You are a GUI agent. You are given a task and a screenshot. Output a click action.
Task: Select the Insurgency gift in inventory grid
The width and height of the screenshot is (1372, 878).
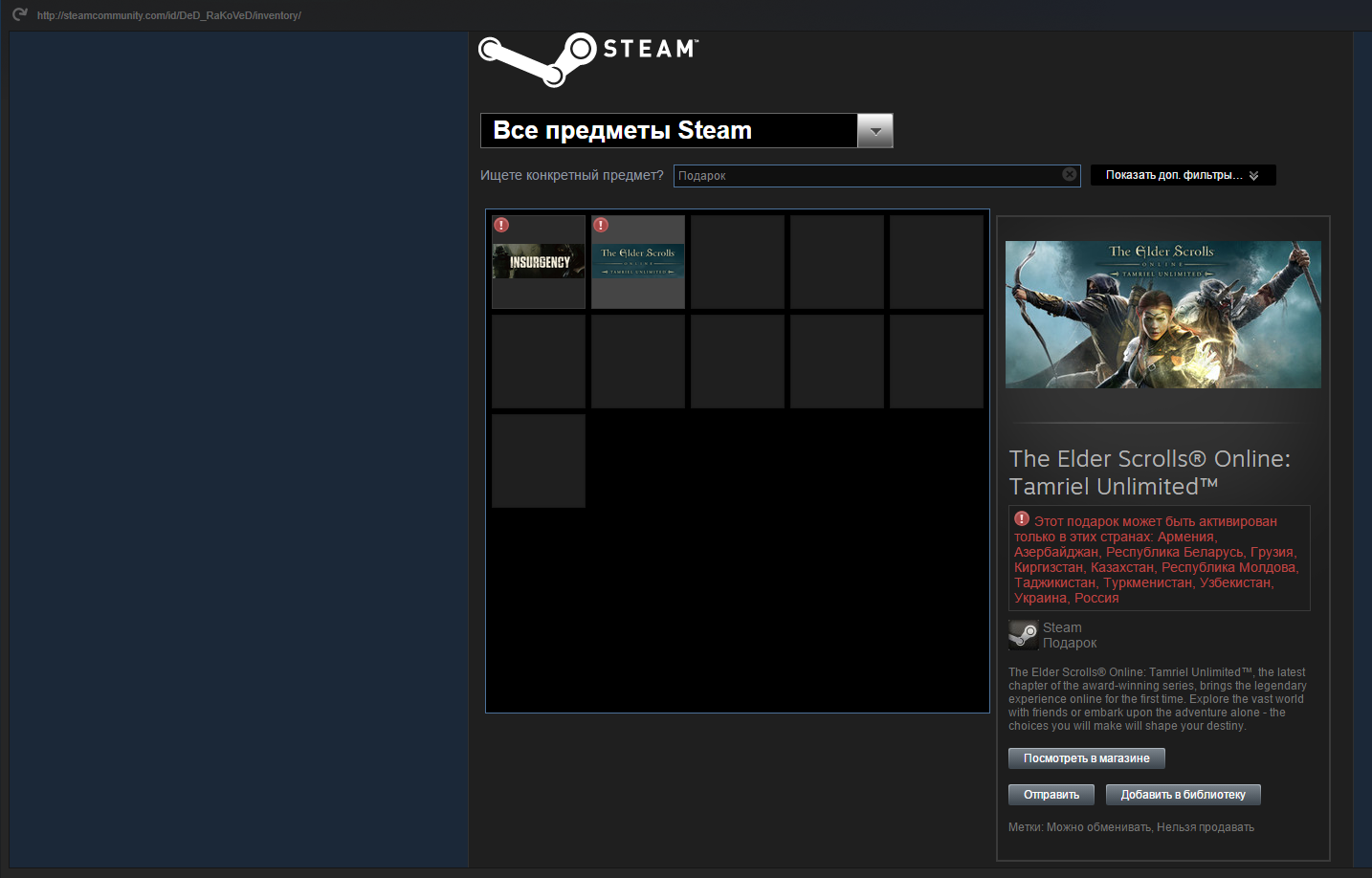coord(539,263)
